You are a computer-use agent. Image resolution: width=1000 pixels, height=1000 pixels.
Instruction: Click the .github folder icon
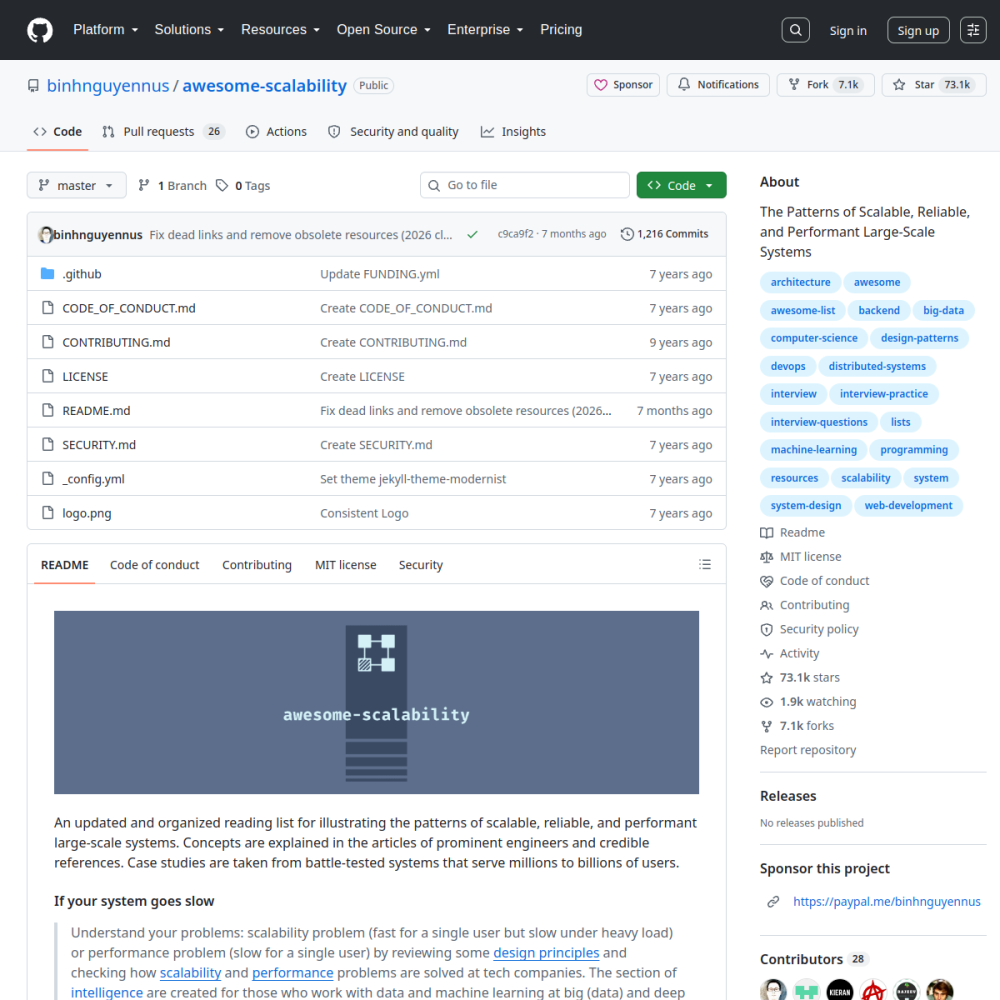47,274
